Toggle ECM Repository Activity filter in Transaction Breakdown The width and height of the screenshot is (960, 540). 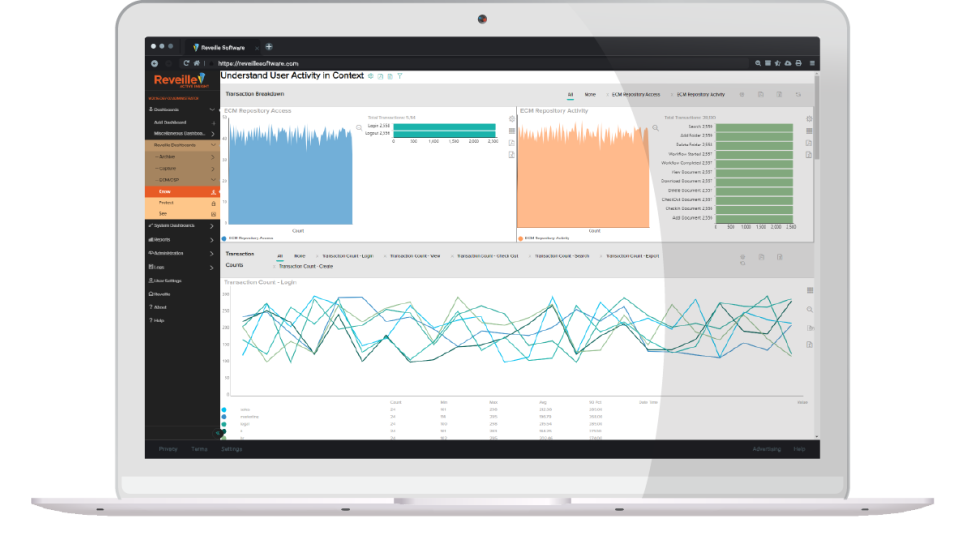[700, 95]
